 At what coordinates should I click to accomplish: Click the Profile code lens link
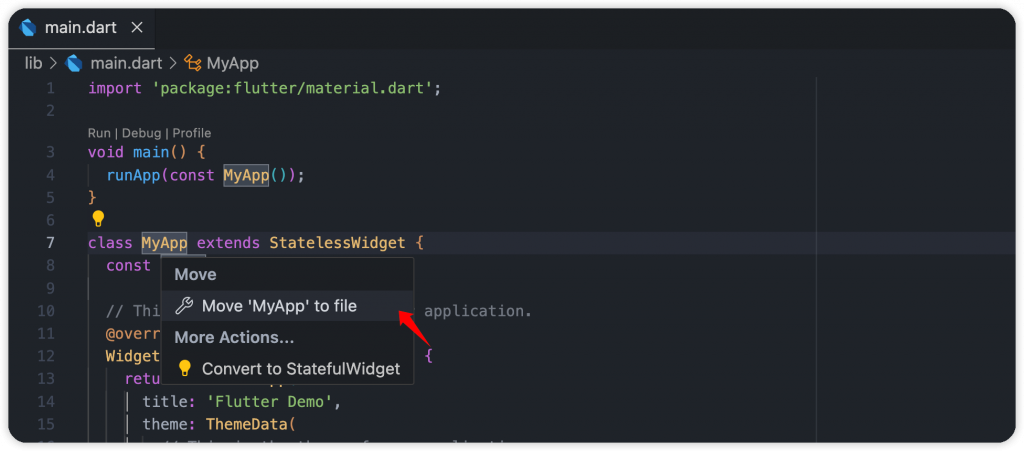click(191, 133)
